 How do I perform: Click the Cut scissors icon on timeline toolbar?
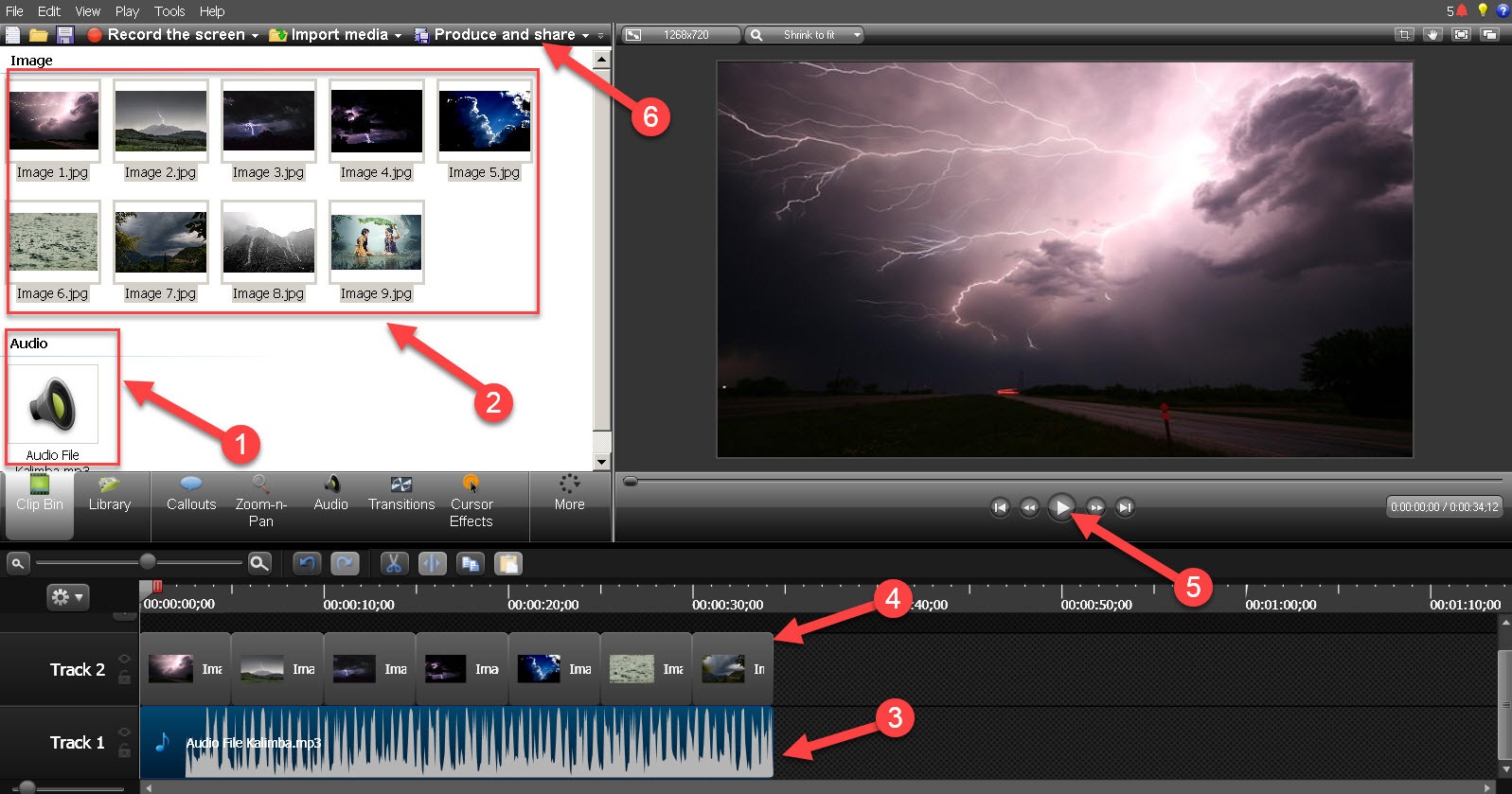(394, 564)
